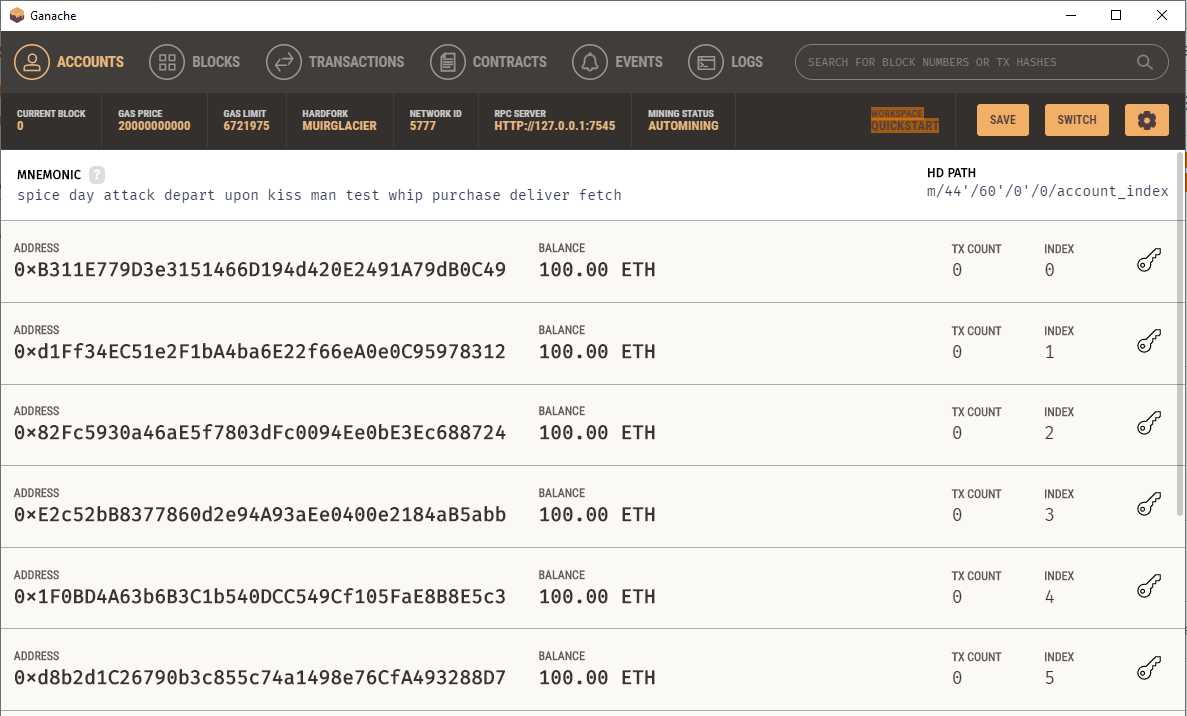Click the Contracts document icon
This screenshot has width=1187, height=716.
point(447,62)
